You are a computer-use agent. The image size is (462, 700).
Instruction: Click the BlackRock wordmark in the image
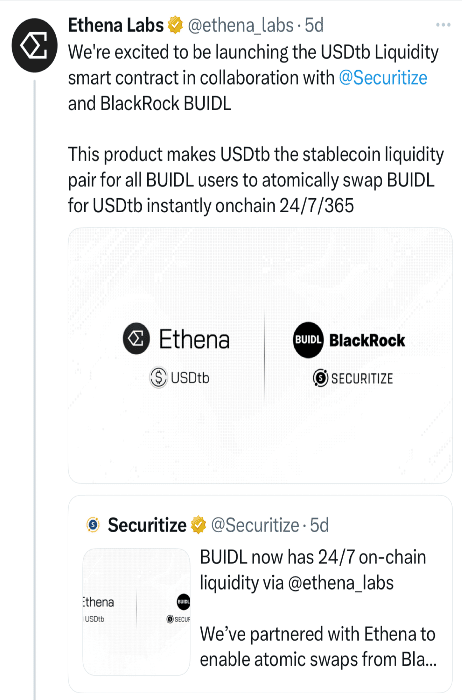point(367,340)
